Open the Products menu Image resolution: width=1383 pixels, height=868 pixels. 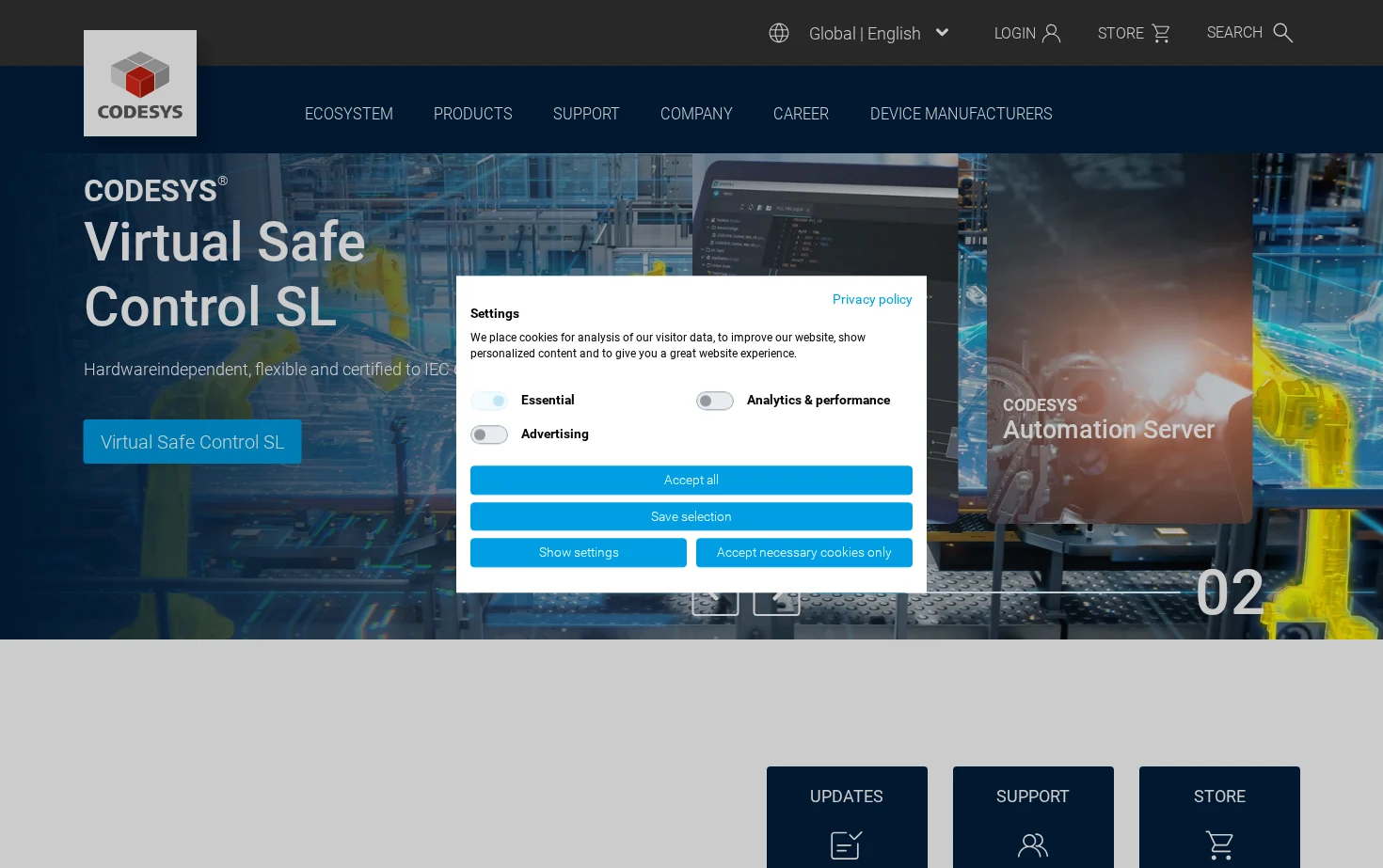click(473, 114)
